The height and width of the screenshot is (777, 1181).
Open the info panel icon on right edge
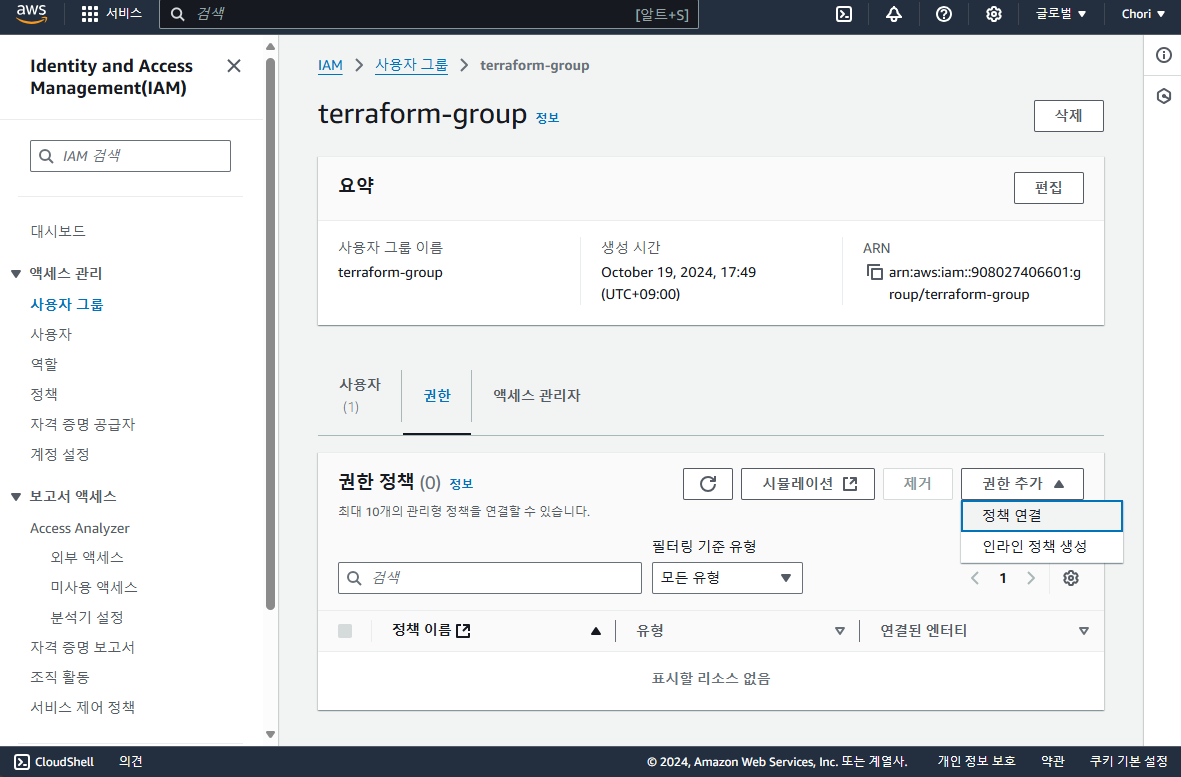[1164, 55]
